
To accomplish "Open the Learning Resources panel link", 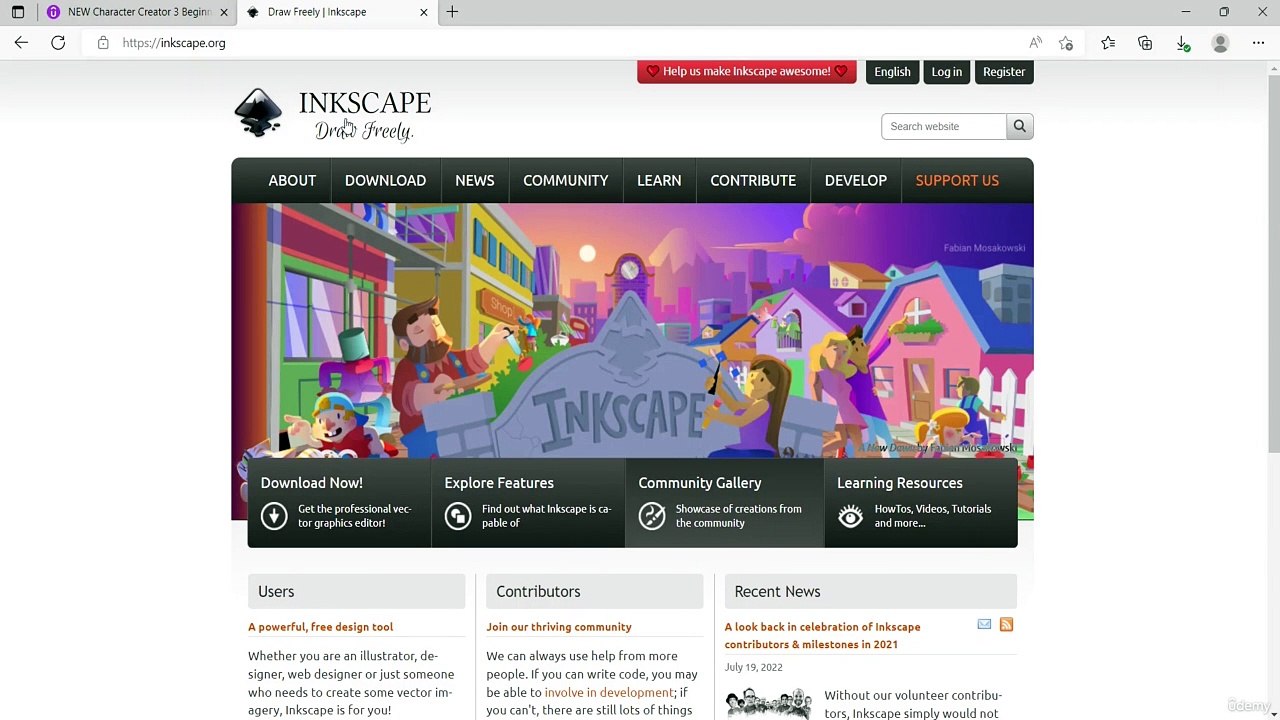I will point(921,503).
